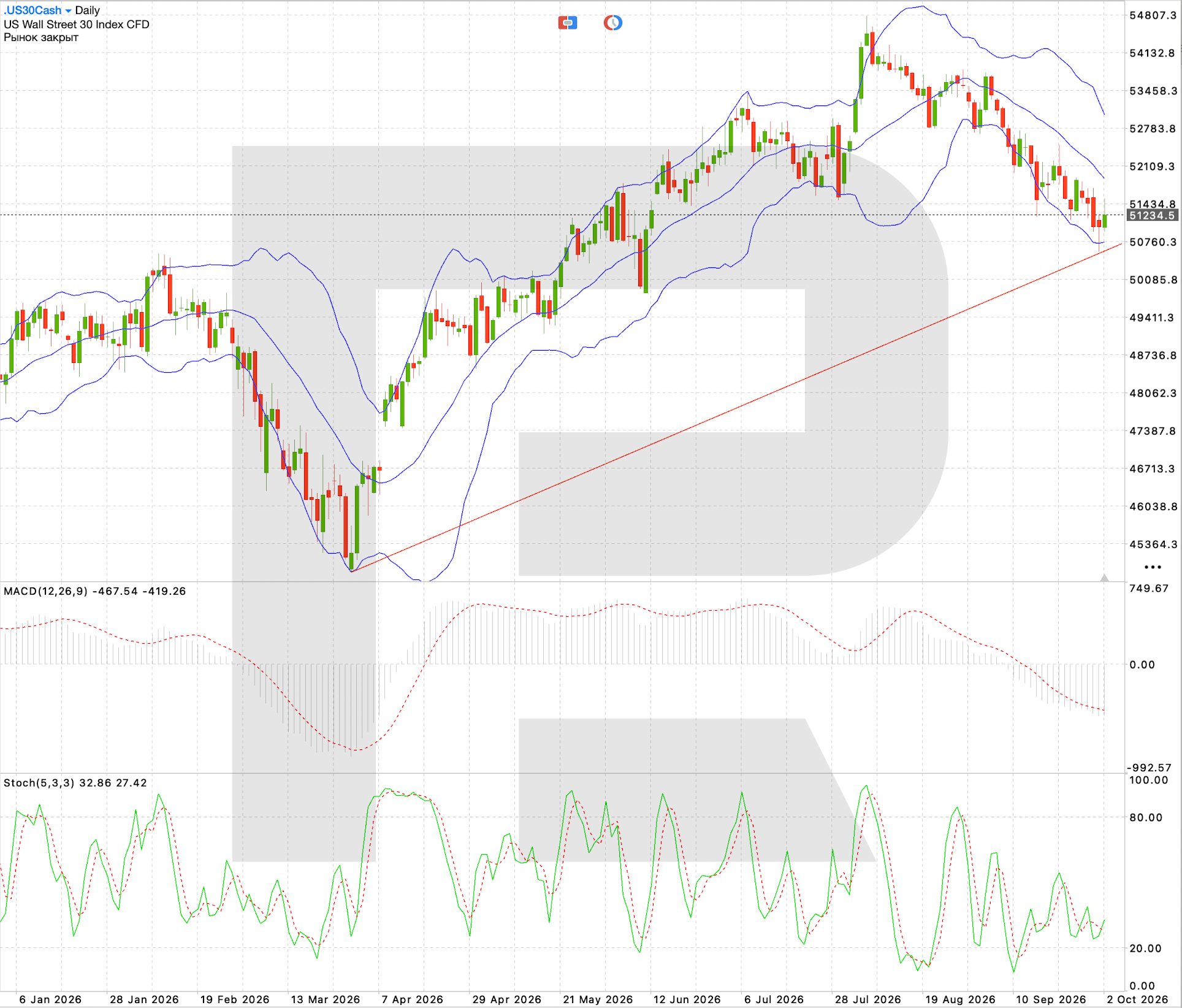Click the 6 Jan 2026 date label

pyautogui.click(x=50, y=999)
